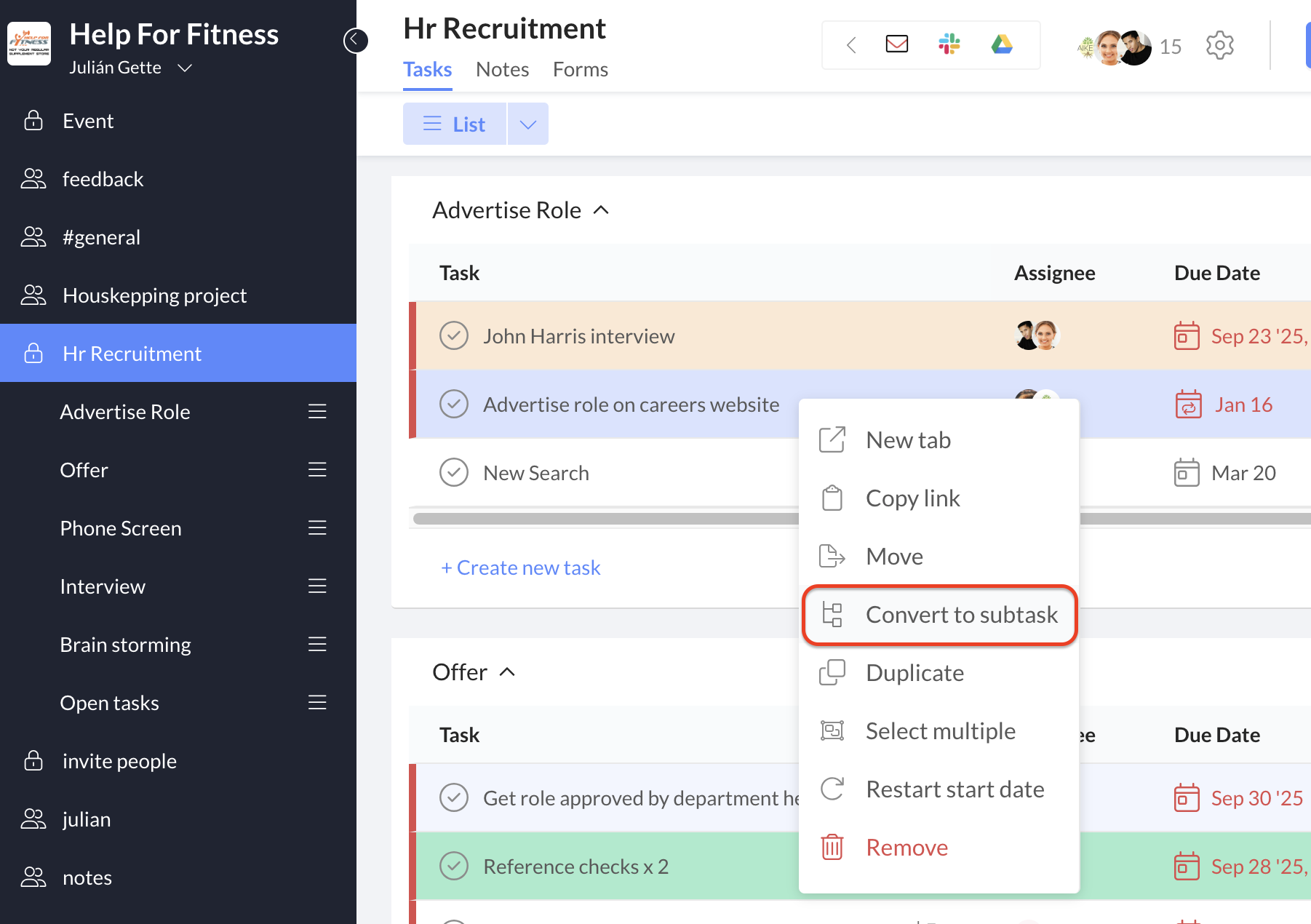Screen dimensions: 1311x924
Task: Mark Advertise role on careers website complete
Action: 454,405
